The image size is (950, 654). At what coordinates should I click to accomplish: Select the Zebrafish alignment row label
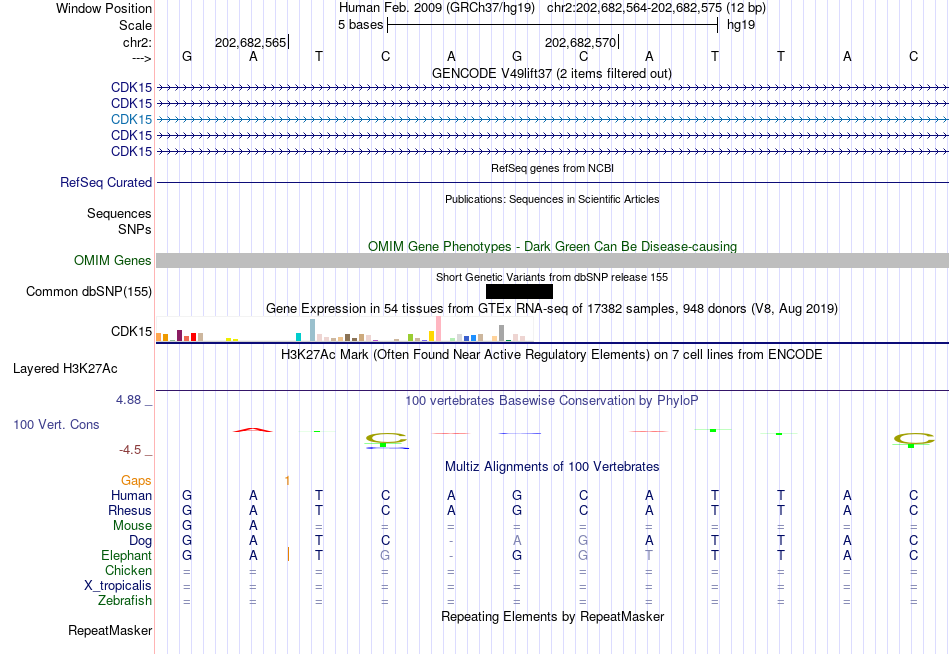[125, 601]
